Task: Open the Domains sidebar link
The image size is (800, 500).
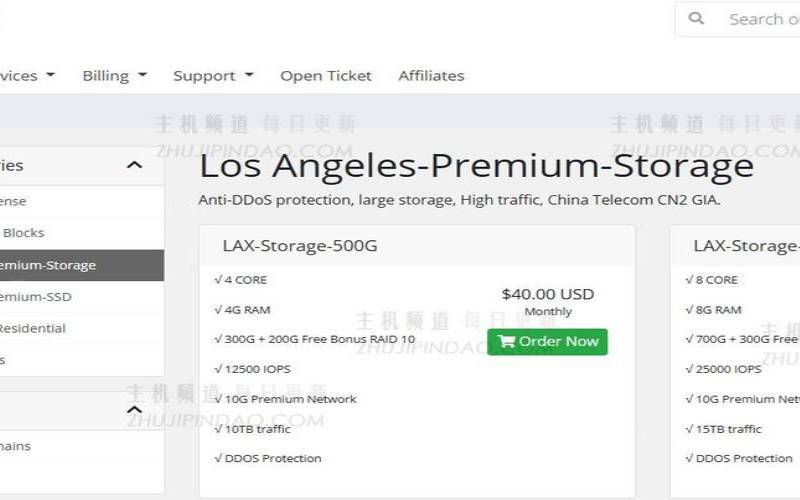Action: tap(16, 446)
